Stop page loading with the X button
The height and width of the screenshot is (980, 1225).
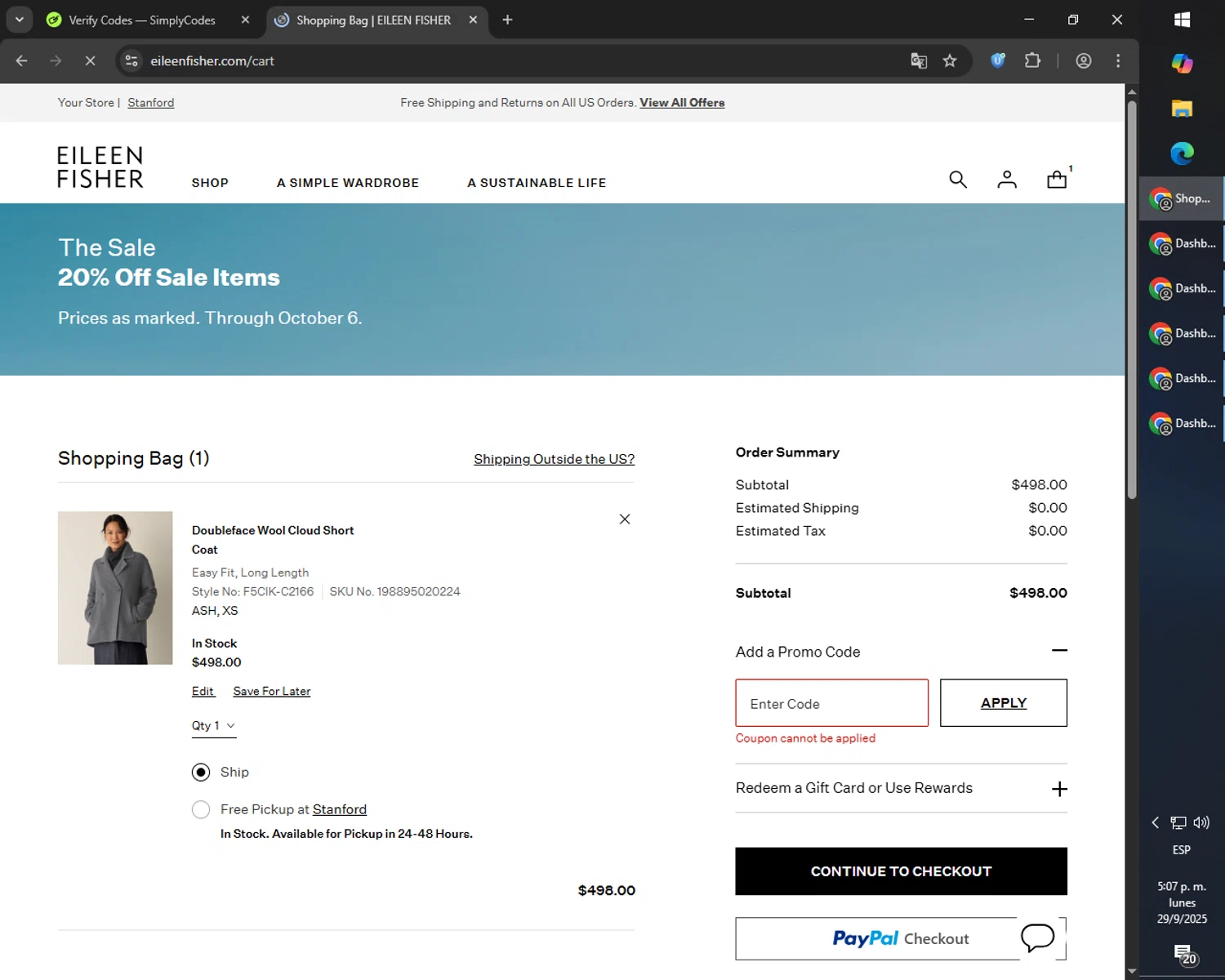[90, 60]
